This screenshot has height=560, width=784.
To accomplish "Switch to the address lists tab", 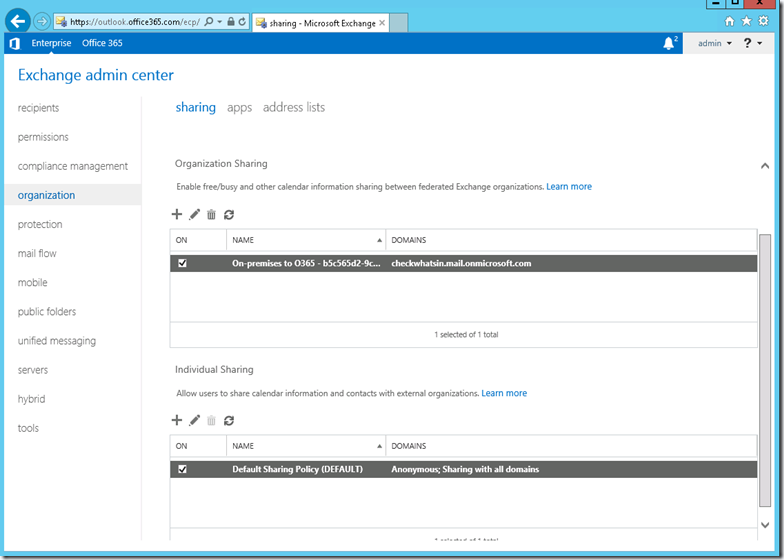I will 294,107.
